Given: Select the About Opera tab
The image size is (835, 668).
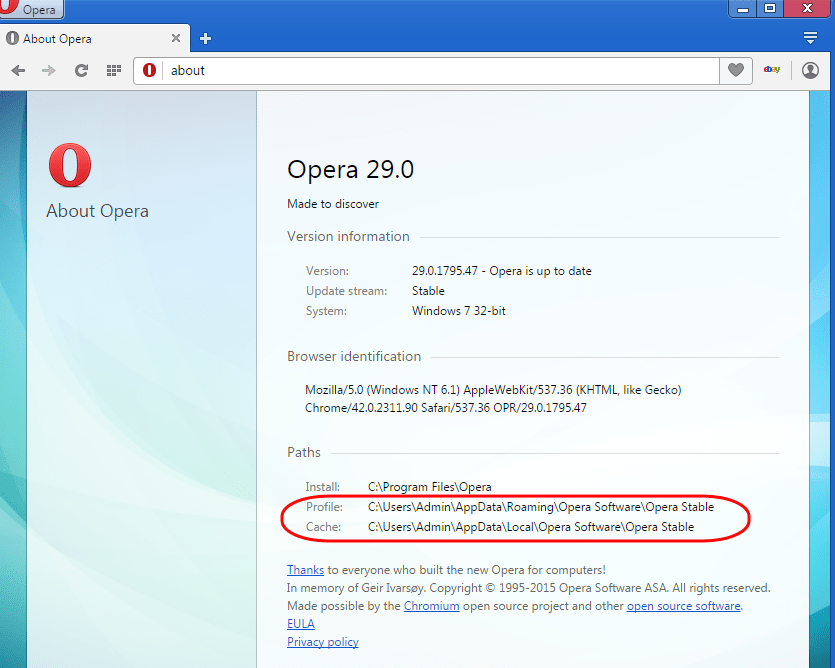Looking at the screenshot, I should [x=95, y=38].
